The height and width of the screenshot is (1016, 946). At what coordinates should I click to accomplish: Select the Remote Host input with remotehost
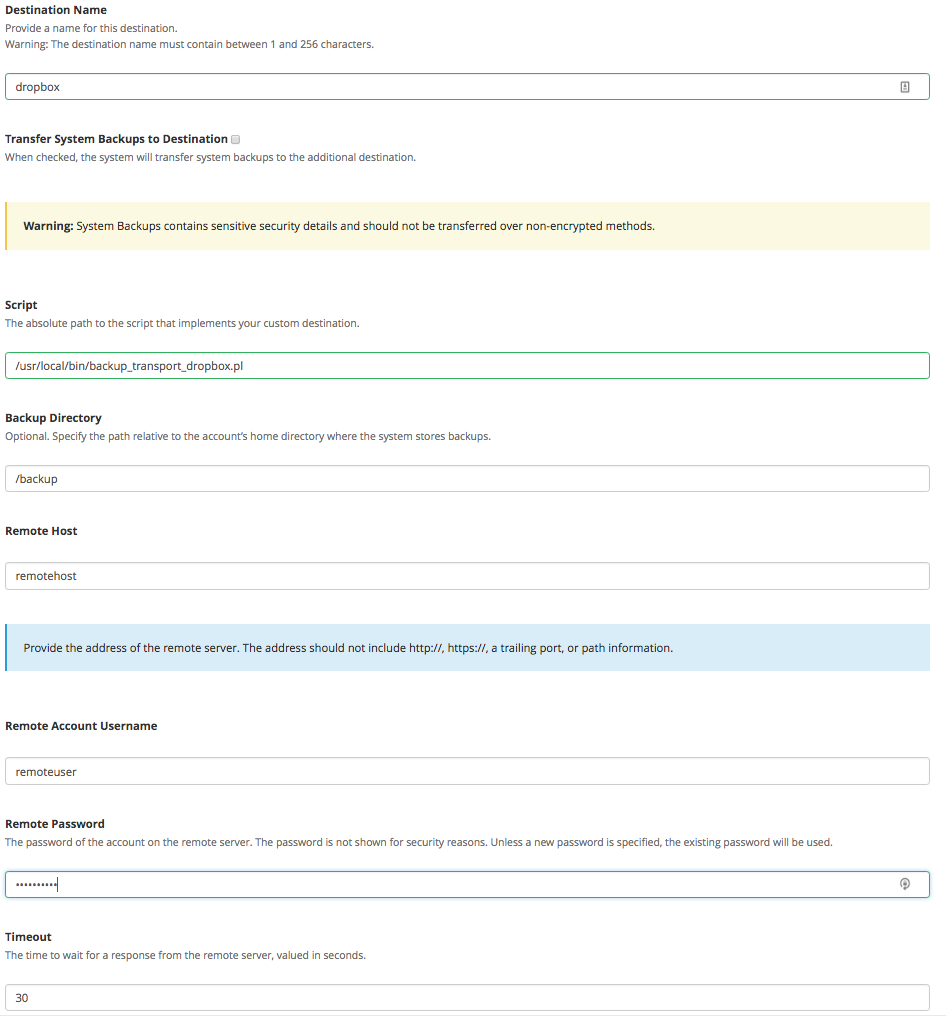467,576
